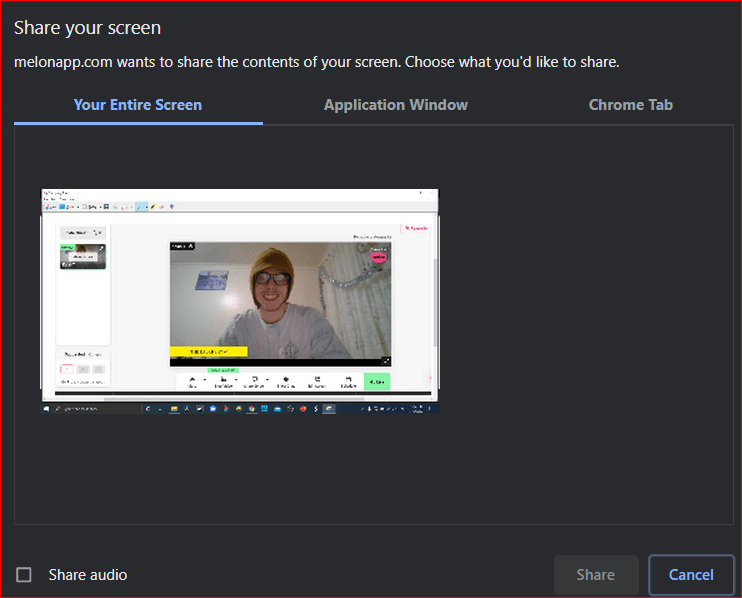Open the Application Window tab

(x=395, y=105)
